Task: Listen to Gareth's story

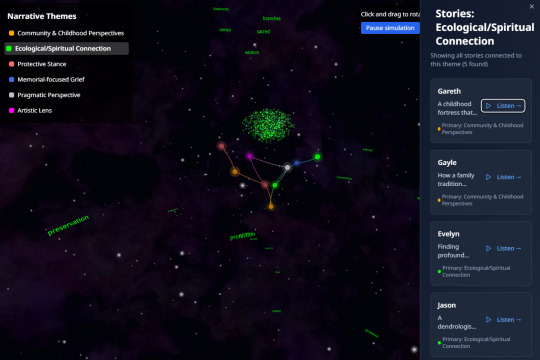Action: pyautogui.click(x=503, y=106)
